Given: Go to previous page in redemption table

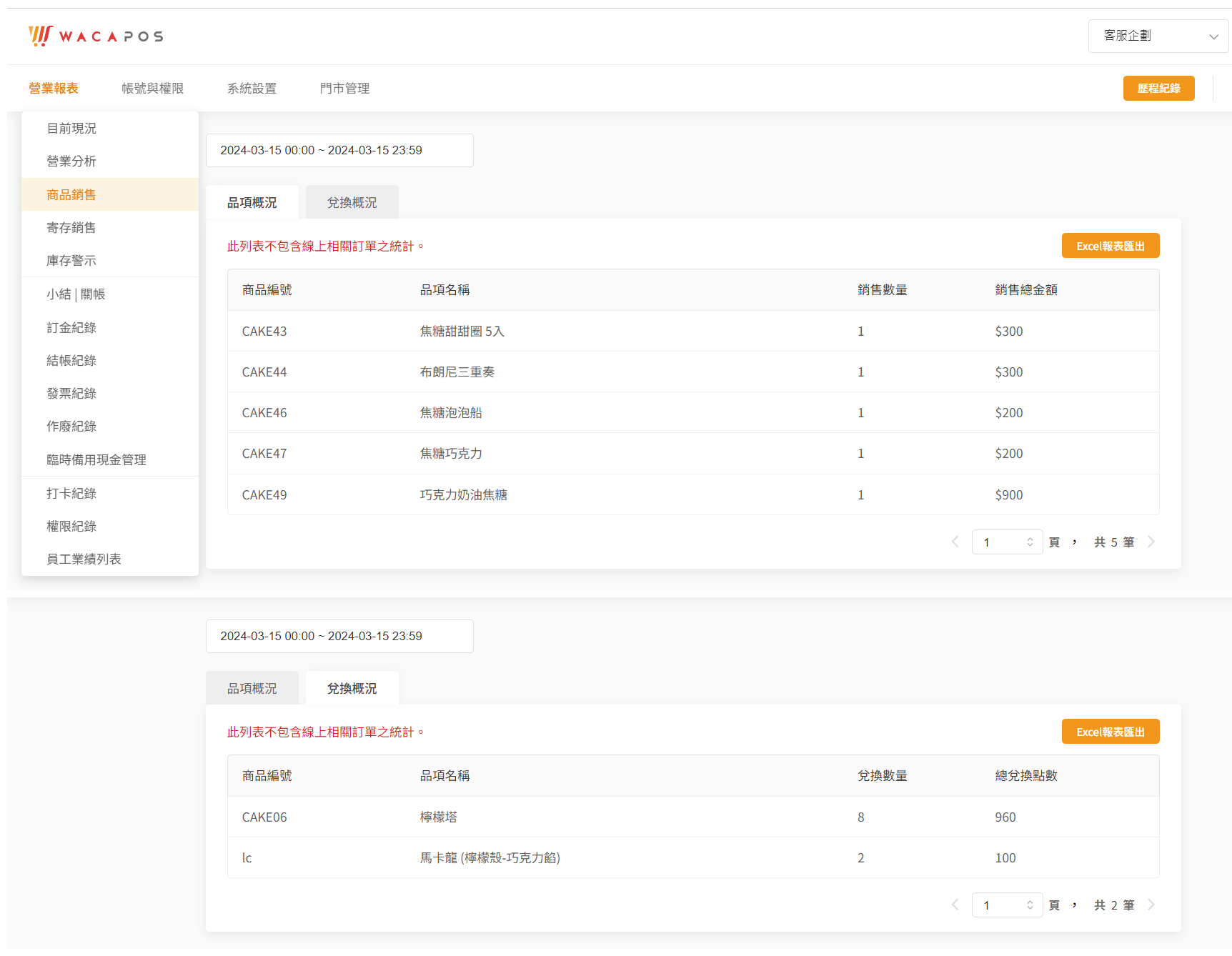Looking at the screenshot, I should click(955, 905).
